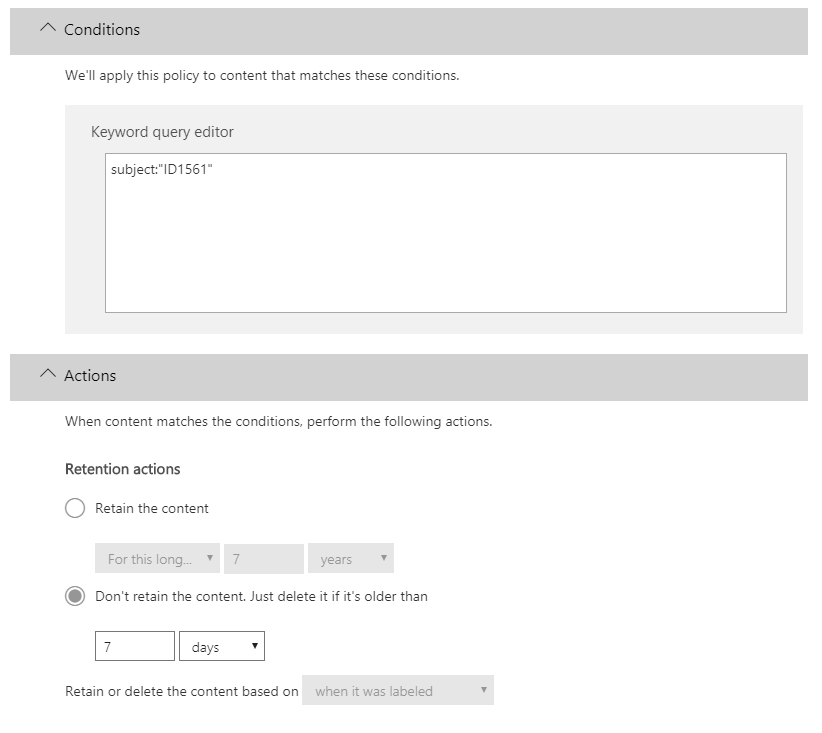Image resolution: width=822 pixels, height=733 pixels.
Task: Click inside the Keyword query editor box
Action: click(x=446, y=233)
